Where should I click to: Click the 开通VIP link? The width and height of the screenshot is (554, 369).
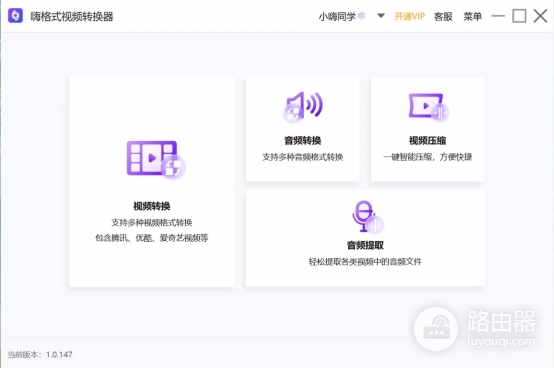409,16
